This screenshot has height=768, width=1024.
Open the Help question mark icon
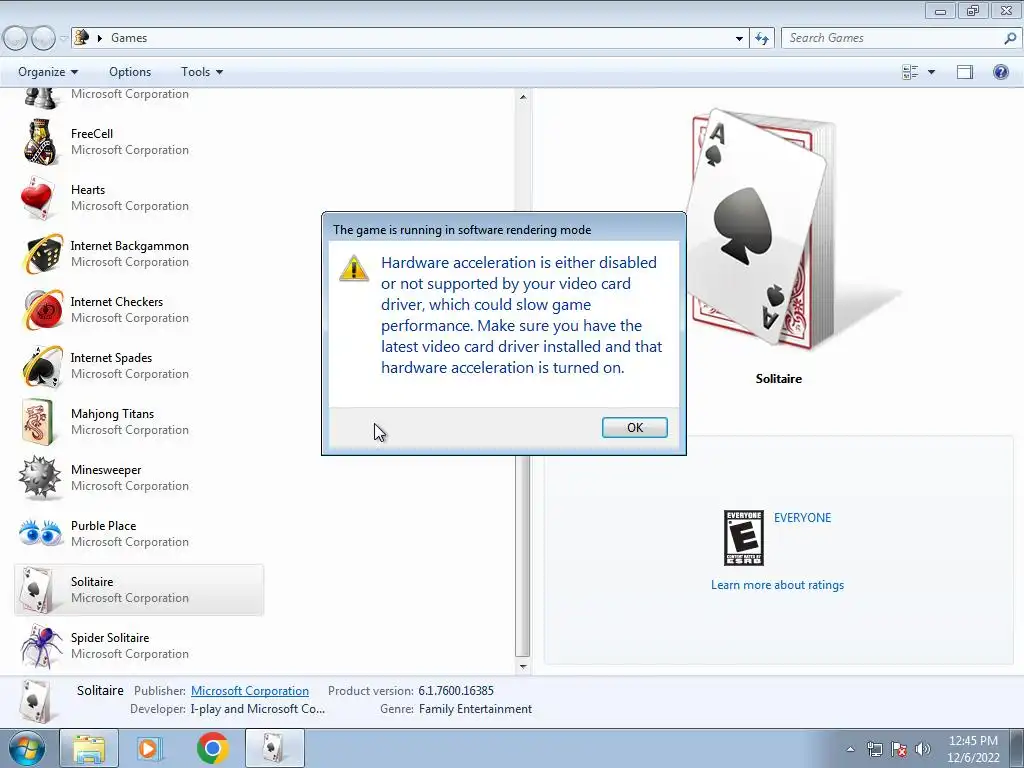pyautogui.click(x=1000, y=72)
